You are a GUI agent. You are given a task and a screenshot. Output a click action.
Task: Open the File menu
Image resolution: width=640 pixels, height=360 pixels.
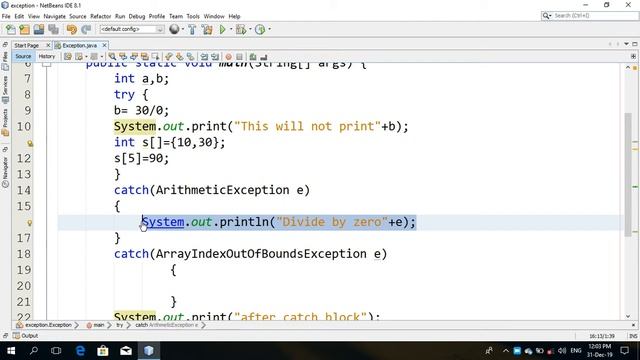[x=6, y=16]
